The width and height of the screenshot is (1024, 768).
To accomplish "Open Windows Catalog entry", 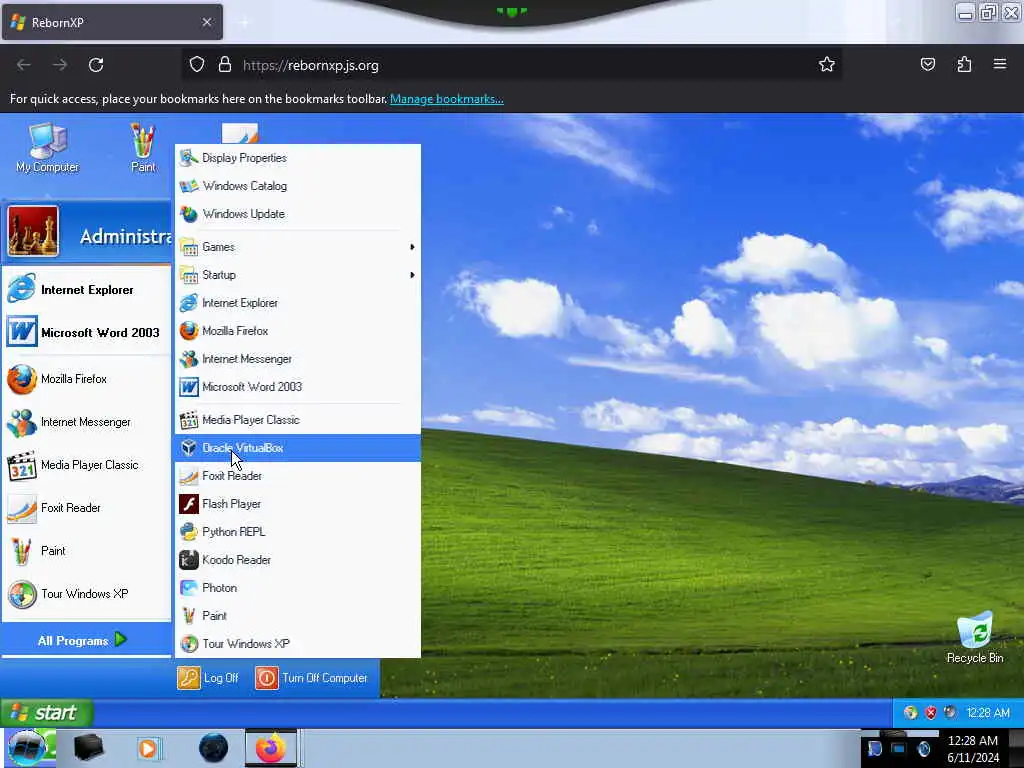I will coord(298,185).
